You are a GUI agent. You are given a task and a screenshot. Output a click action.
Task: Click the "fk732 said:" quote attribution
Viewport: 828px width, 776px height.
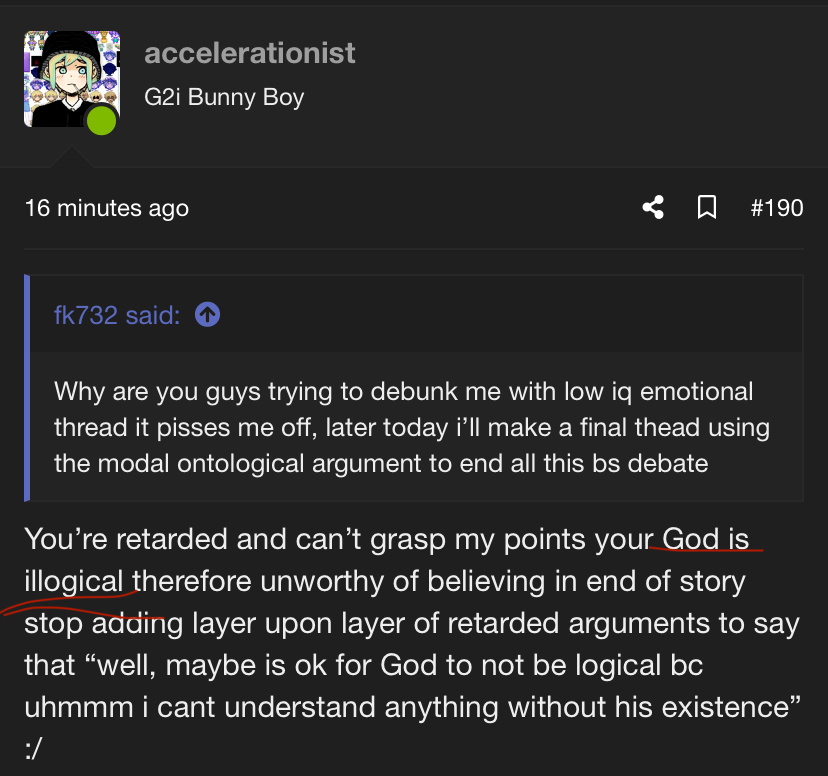coord(117,315)
